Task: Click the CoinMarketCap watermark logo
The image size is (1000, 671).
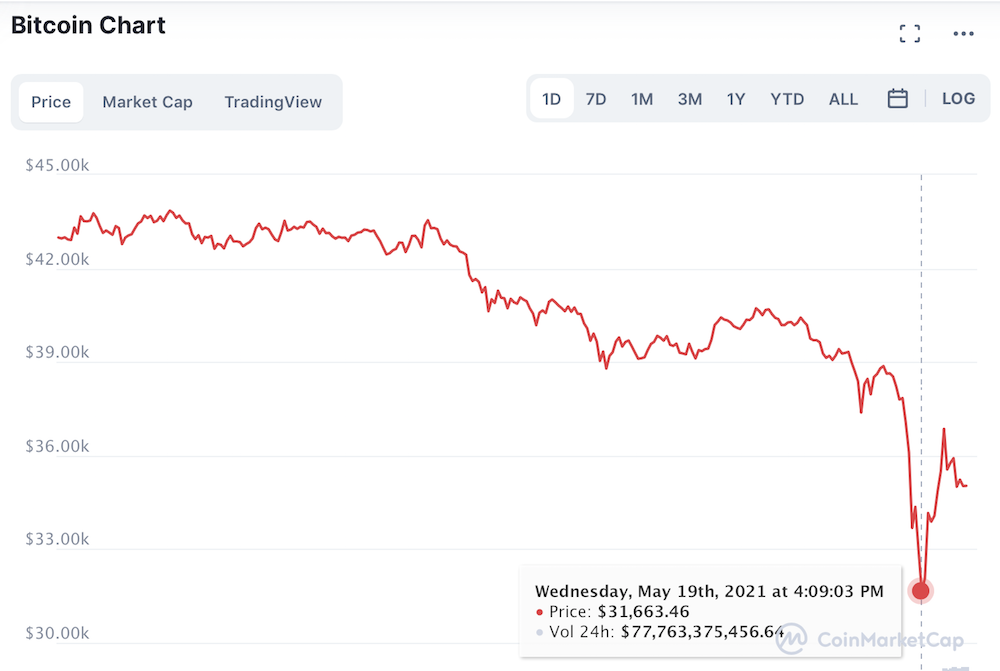Action: [x=870, y=639]
